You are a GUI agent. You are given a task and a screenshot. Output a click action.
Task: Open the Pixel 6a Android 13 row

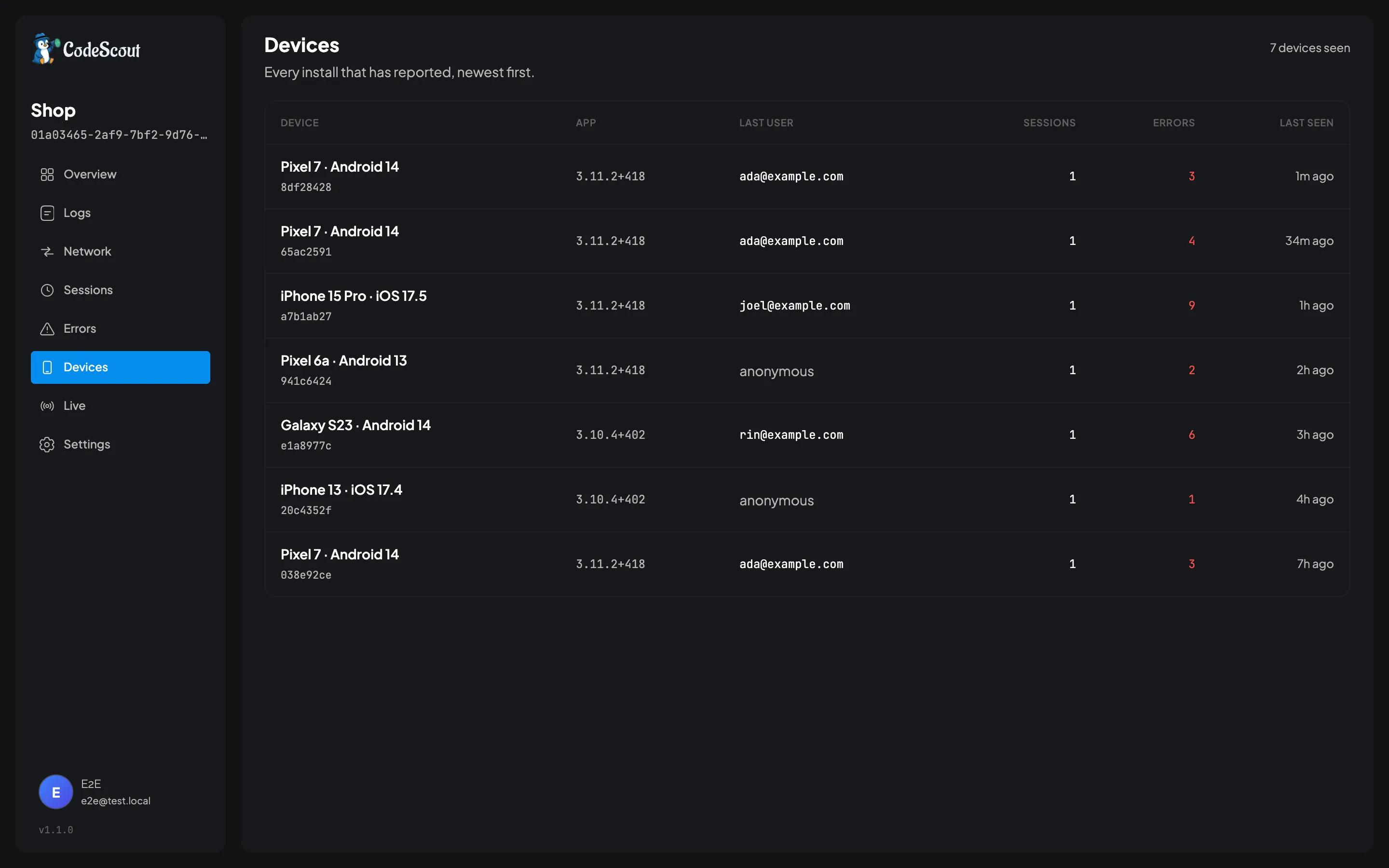pos(807,370)
